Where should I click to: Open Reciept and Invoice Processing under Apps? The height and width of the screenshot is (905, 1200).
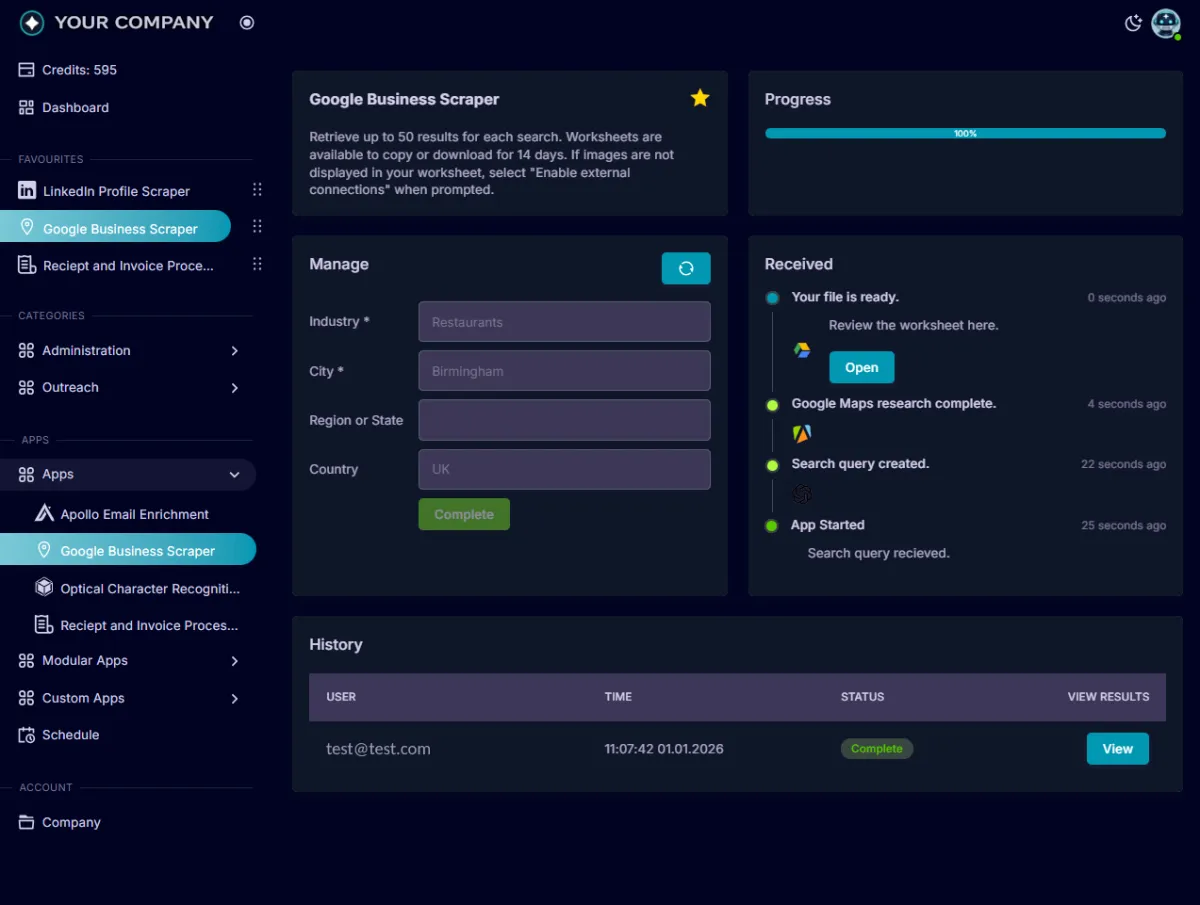tap(149, 625)
